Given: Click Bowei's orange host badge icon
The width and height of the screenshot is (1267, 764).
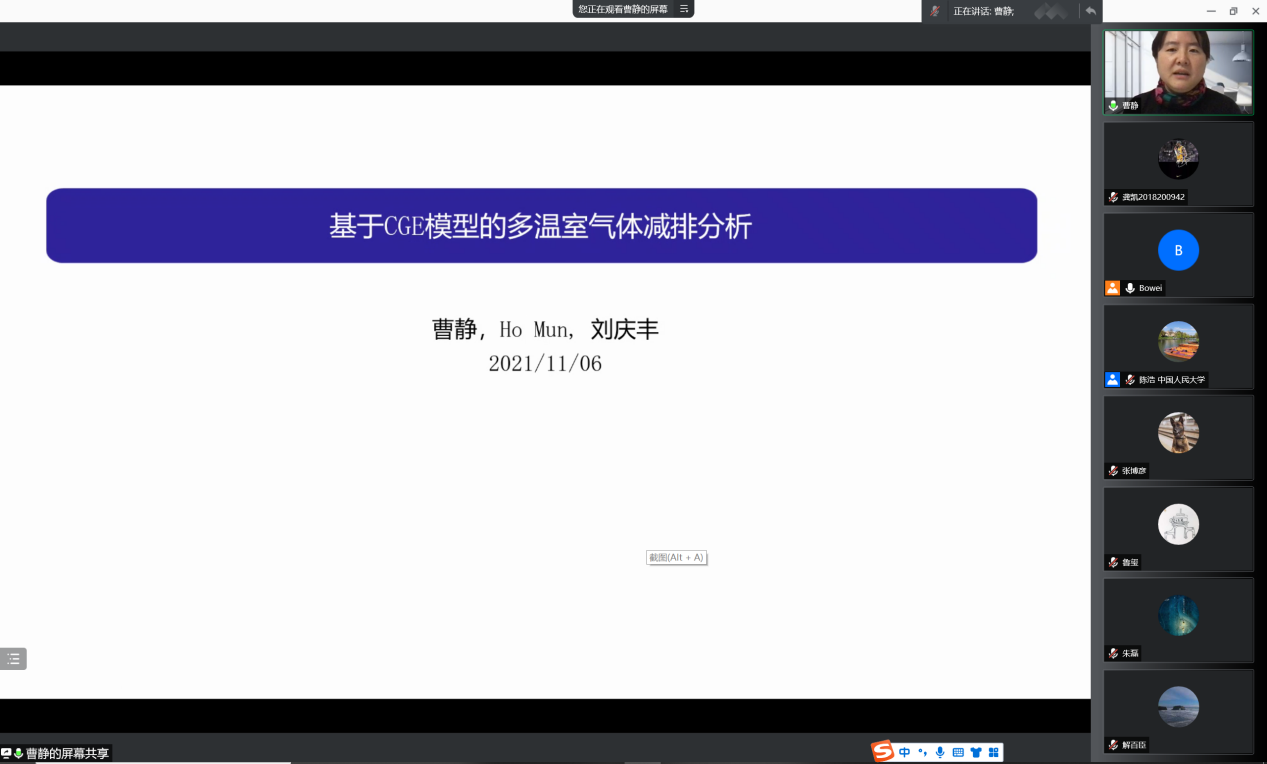Looking at the screenshot, I should 1112,288.
